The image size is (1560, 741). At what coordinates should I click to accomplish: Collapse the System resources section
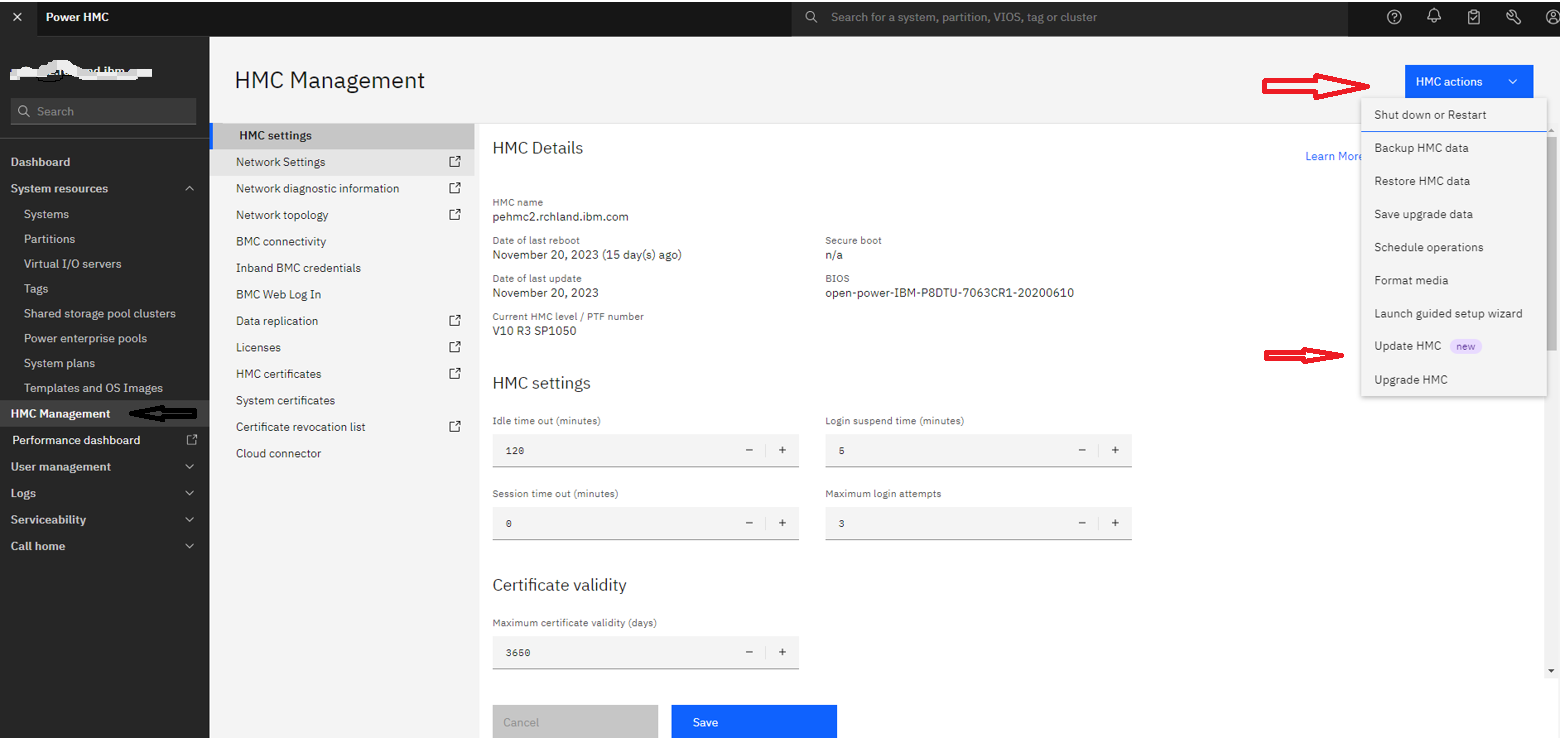pyautogui.click(x=190, y=188)
